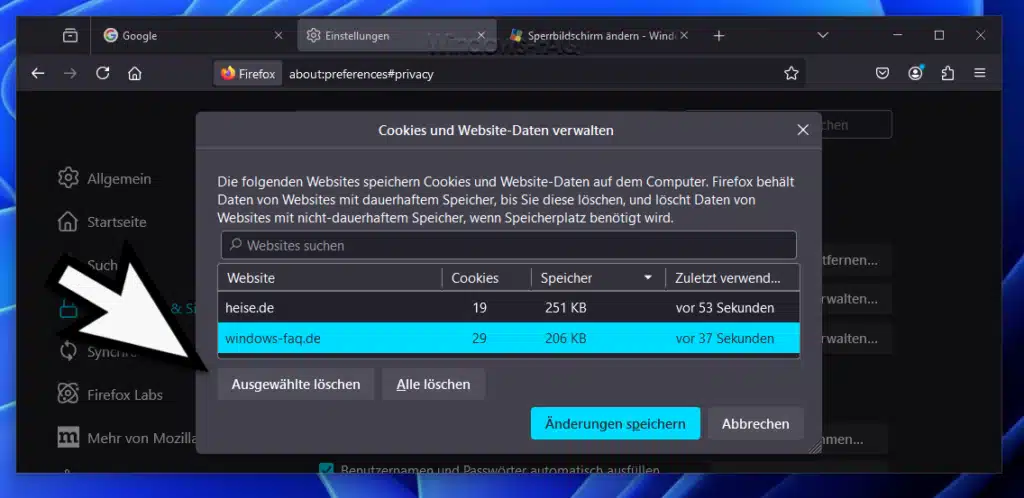
Task: Click Änderungen speichern button
Action: (615, 424)
